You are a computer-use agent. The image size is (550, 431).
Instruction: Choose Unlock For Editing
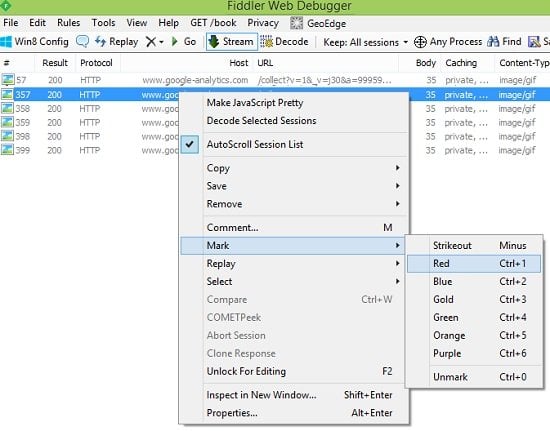pos(294,371)
